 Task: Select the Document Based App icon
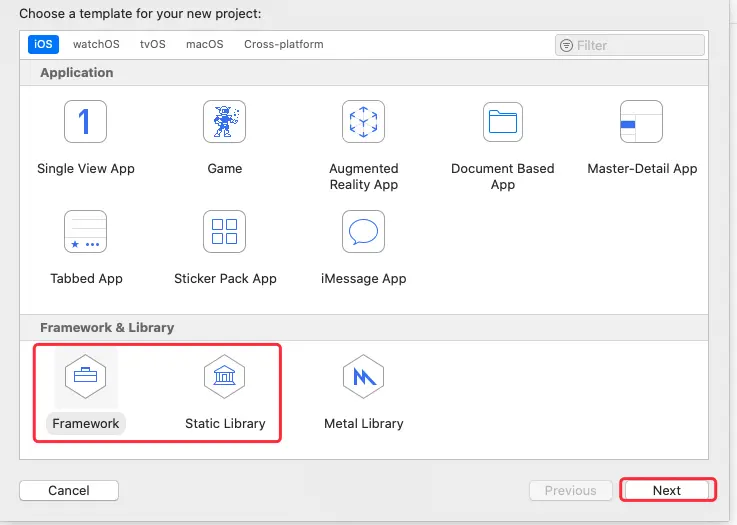coord(502,122)
